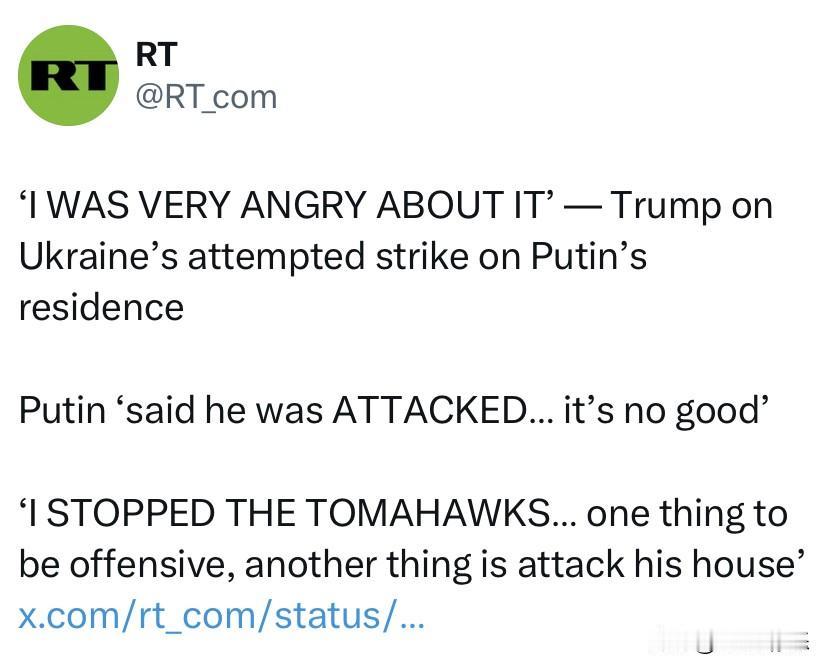Open the @RT_com handle

coord(206,98)
